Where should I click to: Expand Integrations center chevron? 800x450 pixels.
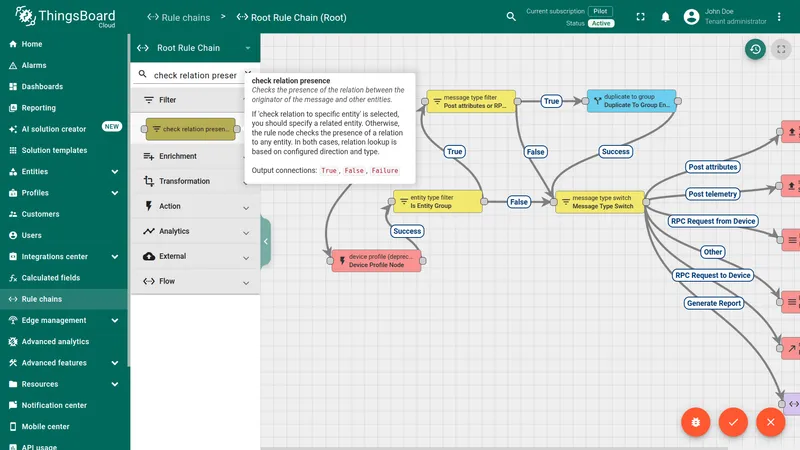coord(115,257)
